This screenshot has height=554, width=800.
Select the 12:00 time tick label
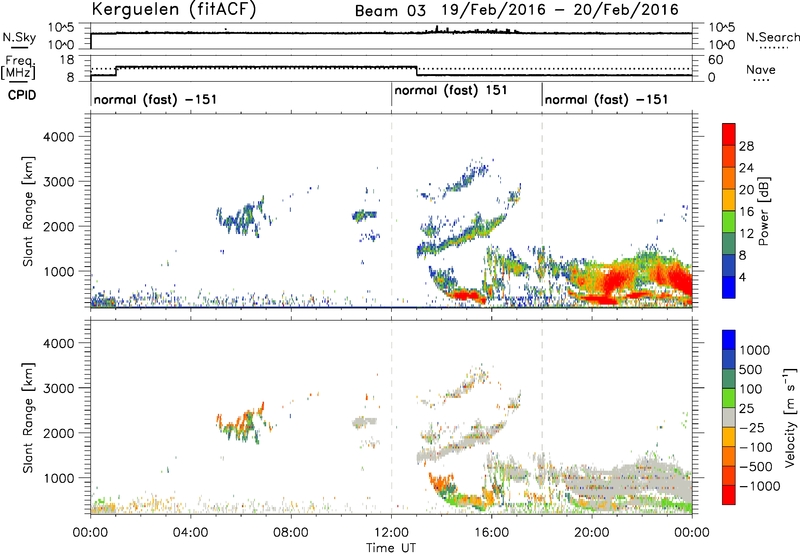[391, 533]
